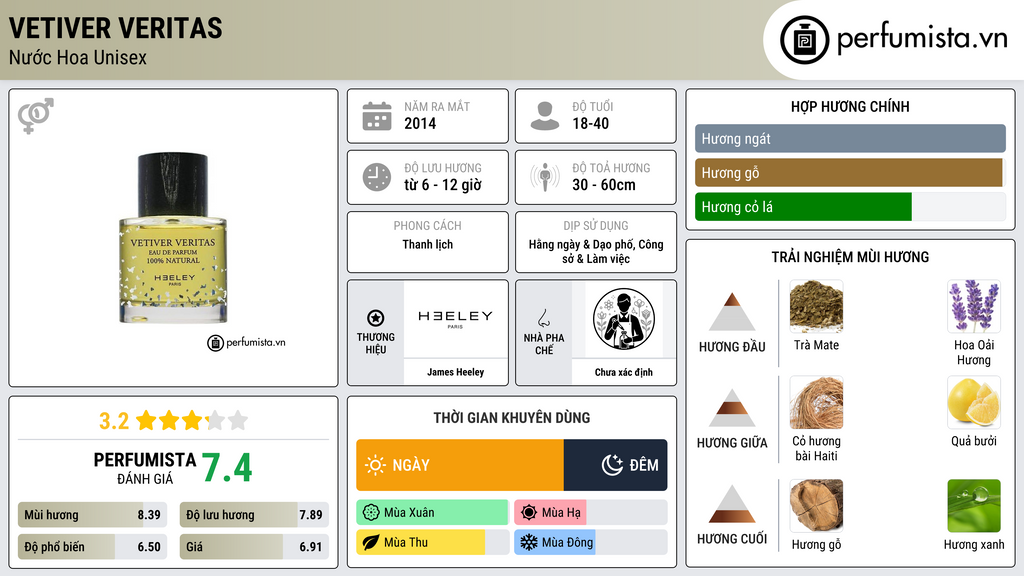The image size is (1024, 576).
Task: Click the age range 18-40
Action: click(x=590, y=123)
